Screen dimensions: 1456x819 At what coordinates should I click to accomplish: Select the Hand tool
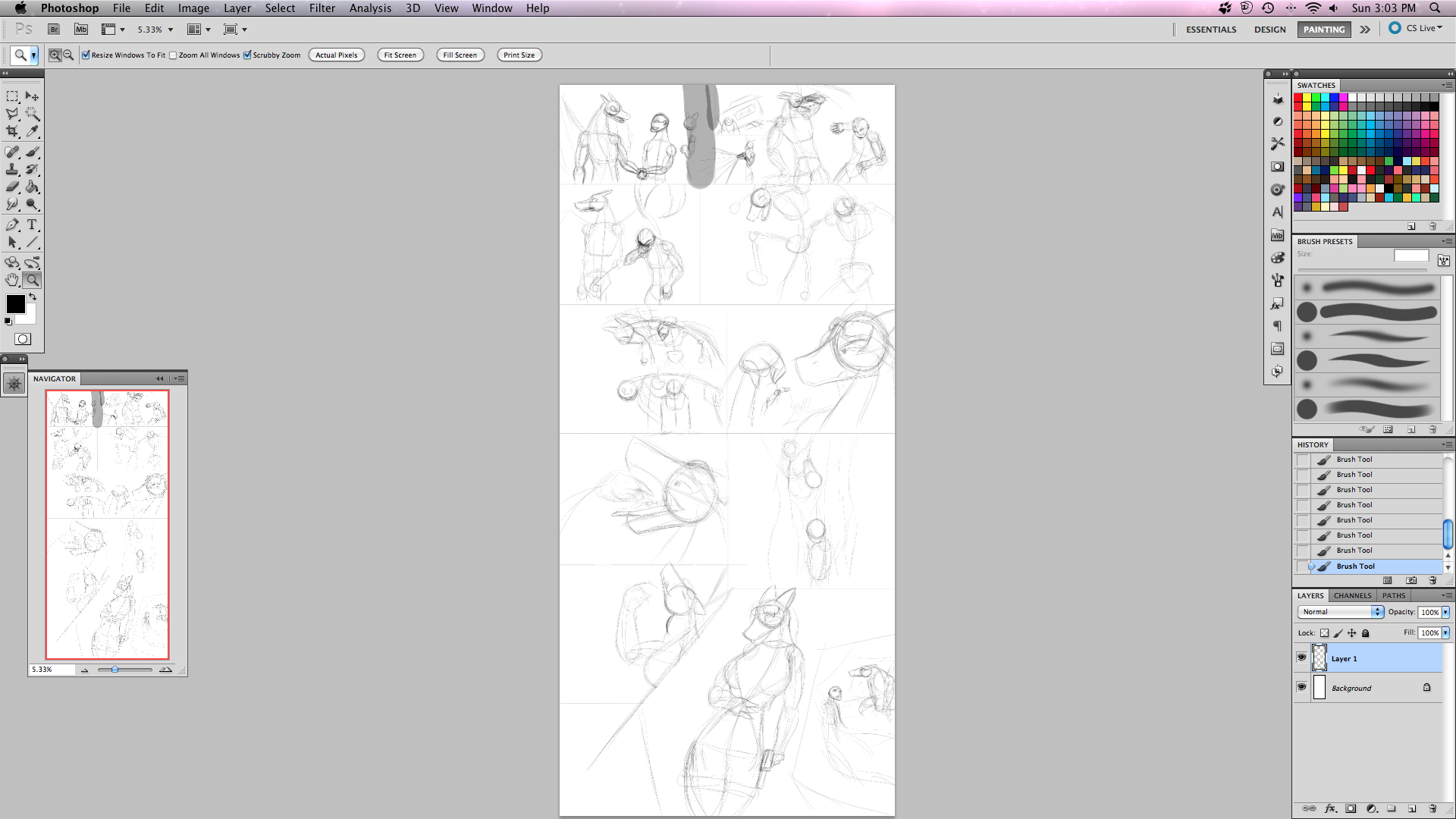pyautogui.click(x=12, y=280)
